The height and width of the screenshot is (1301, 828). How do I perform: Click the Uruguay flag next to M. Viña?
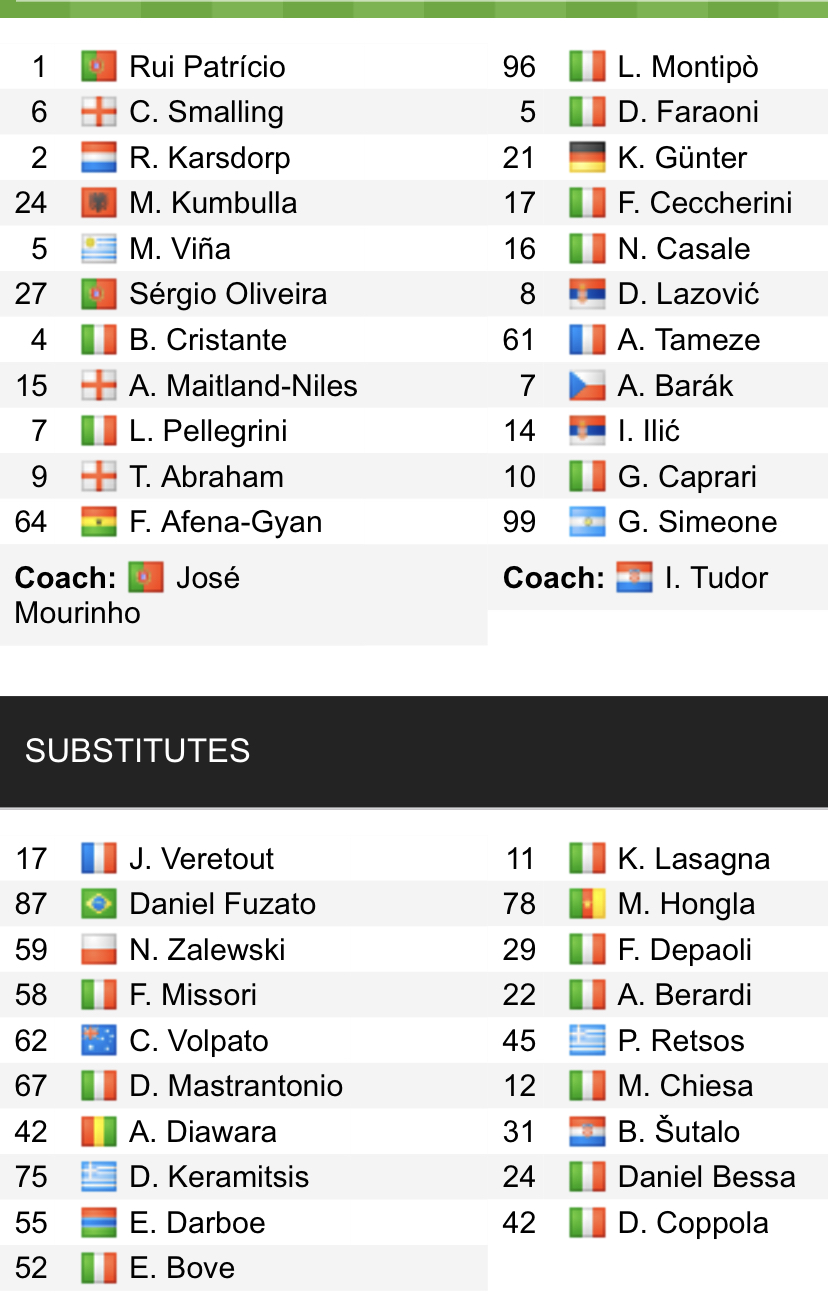(x=99, y=249)
